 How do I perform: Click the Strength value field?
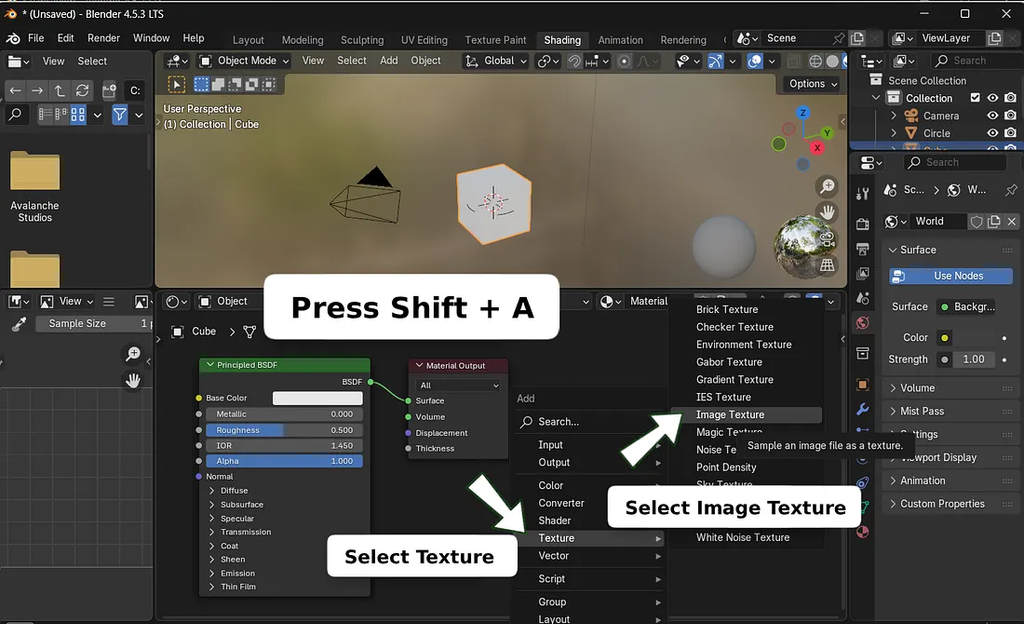coord(973,359)
